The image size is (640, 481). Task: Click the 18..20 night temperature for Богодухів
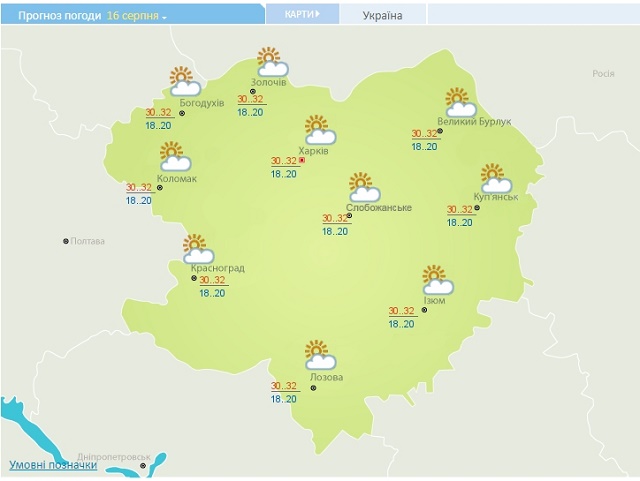(158, 125)
